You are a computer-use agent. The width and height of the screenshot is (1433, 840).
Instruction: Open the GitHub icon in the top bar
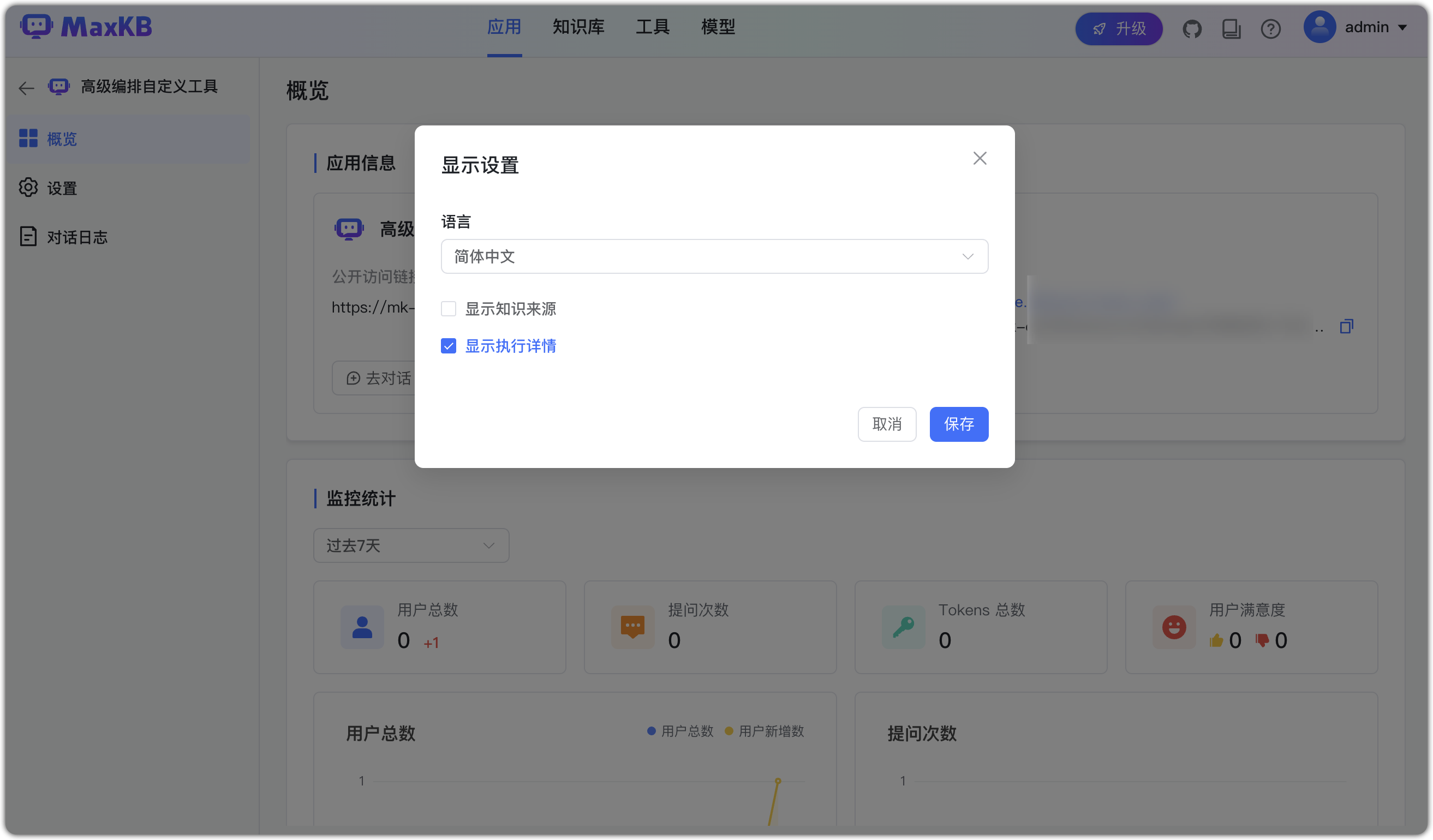tap(1192, 28)
